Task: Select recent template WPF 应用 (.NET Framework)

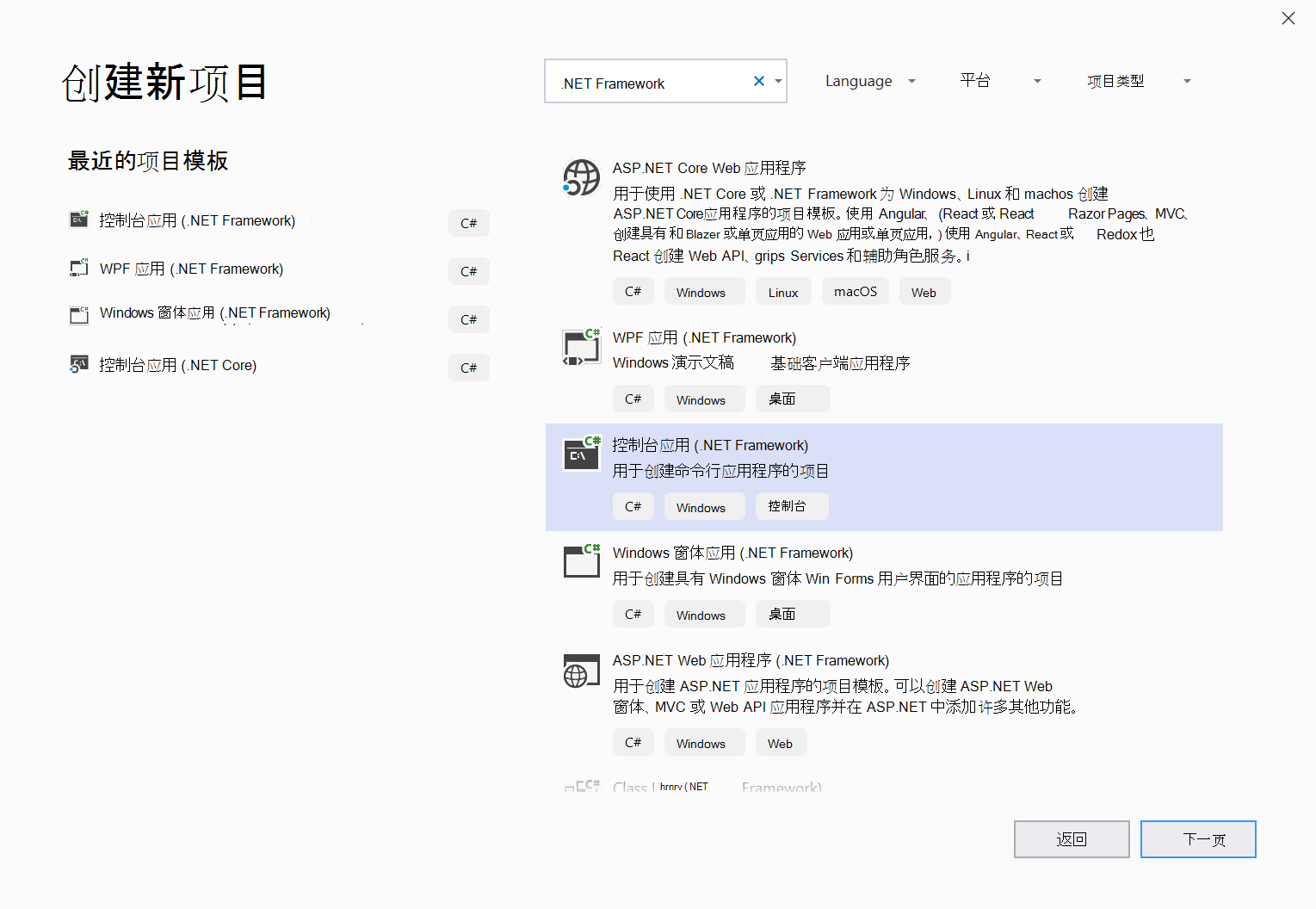Action: (191, 269)
